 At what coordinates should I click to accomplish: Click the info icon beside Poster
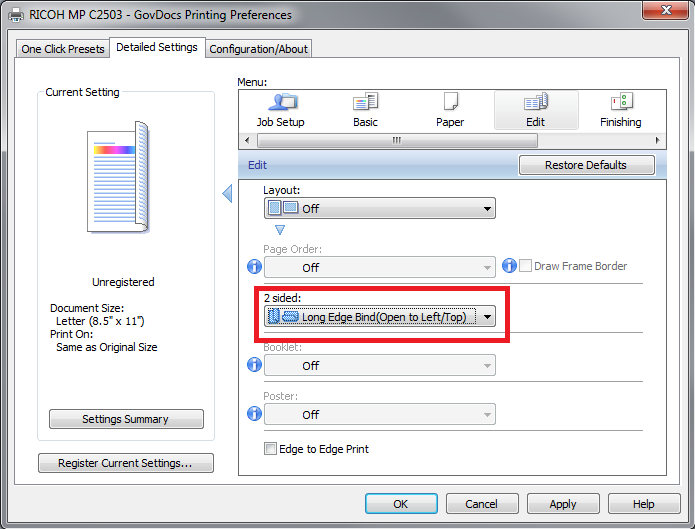click(254, 413)
